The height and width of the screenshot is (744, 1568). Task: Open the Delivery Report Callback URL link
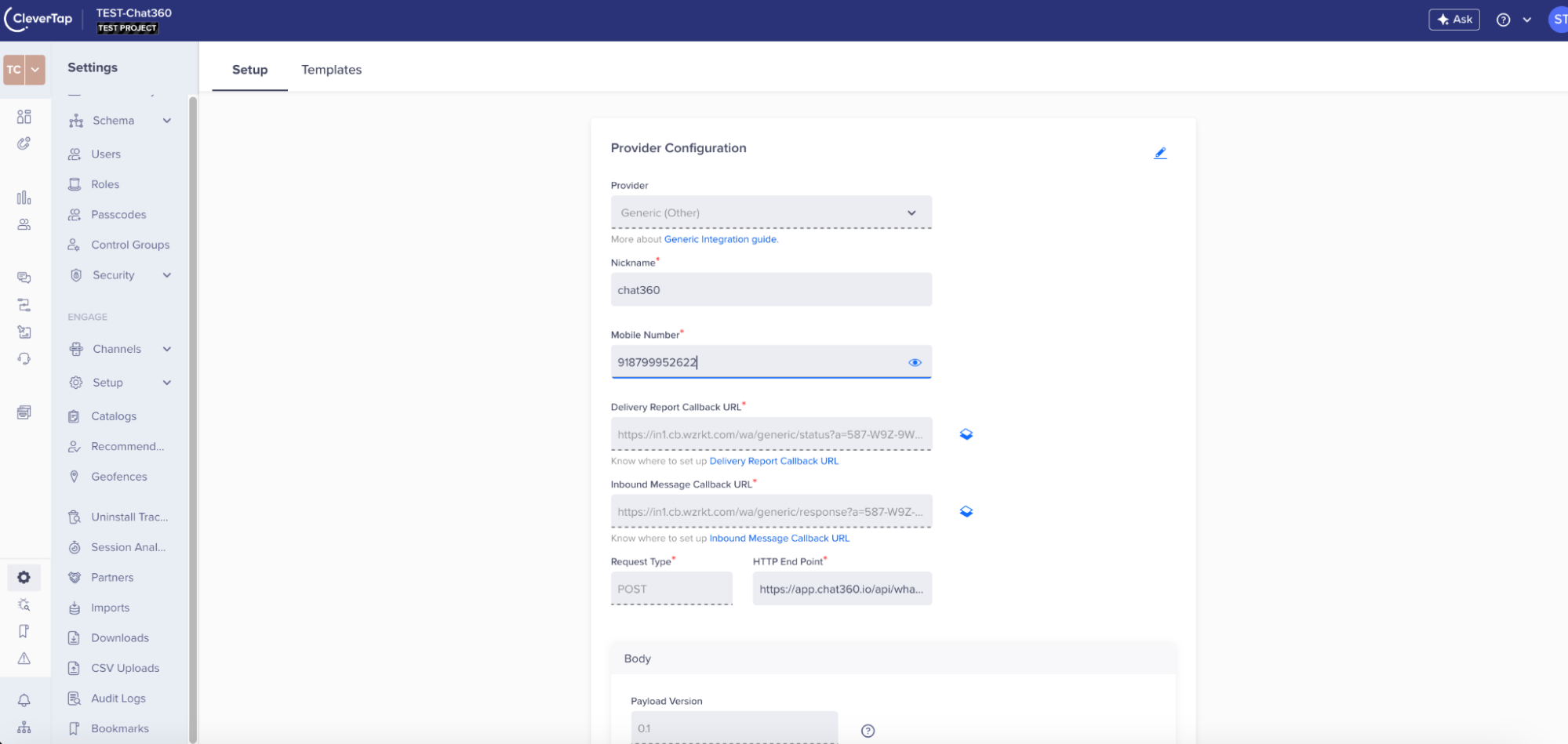tap(773, 462)
